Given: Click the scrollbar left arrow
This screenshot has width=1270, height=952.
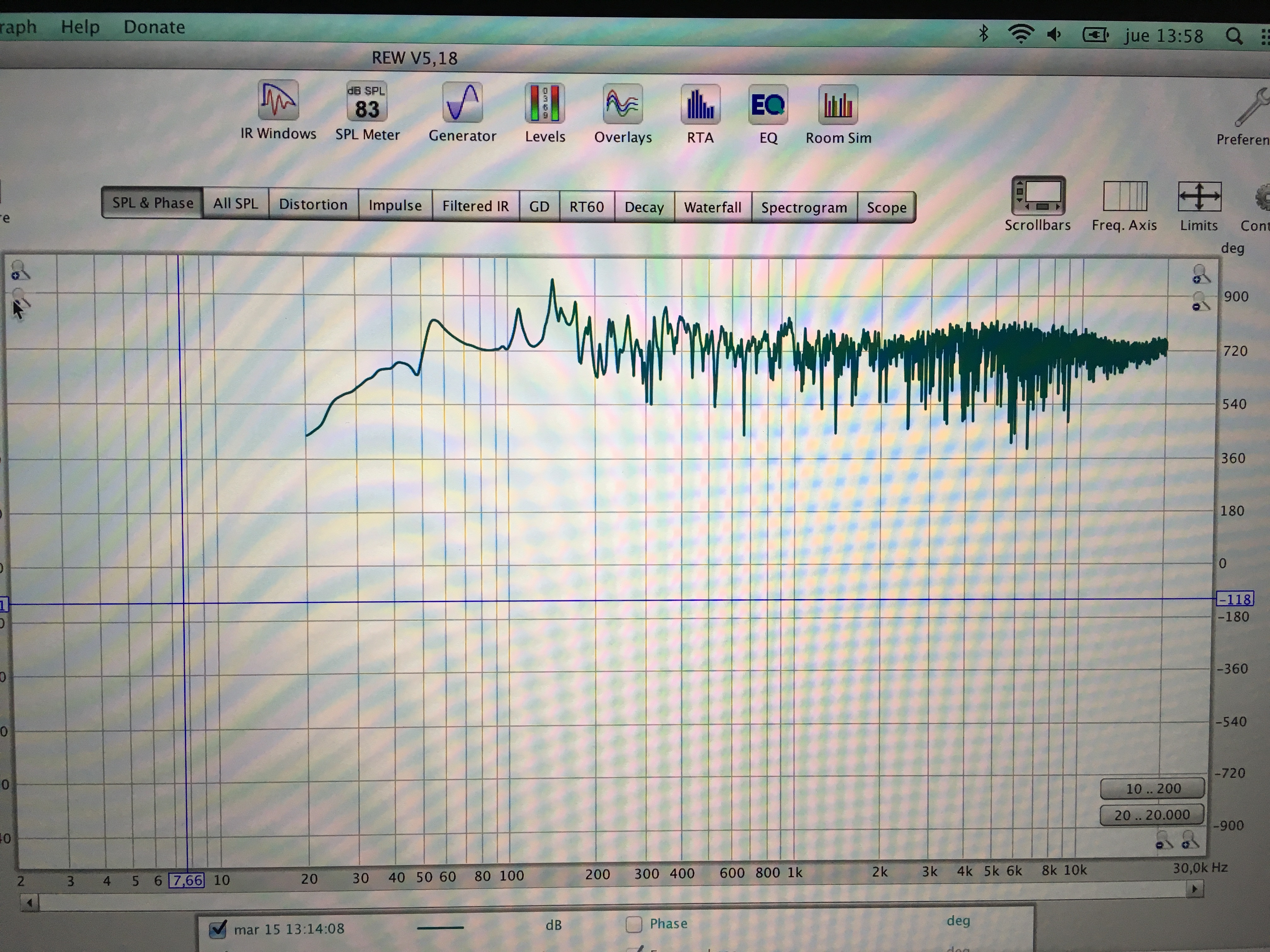Looking at the screenshot, I should click(29, 903).
